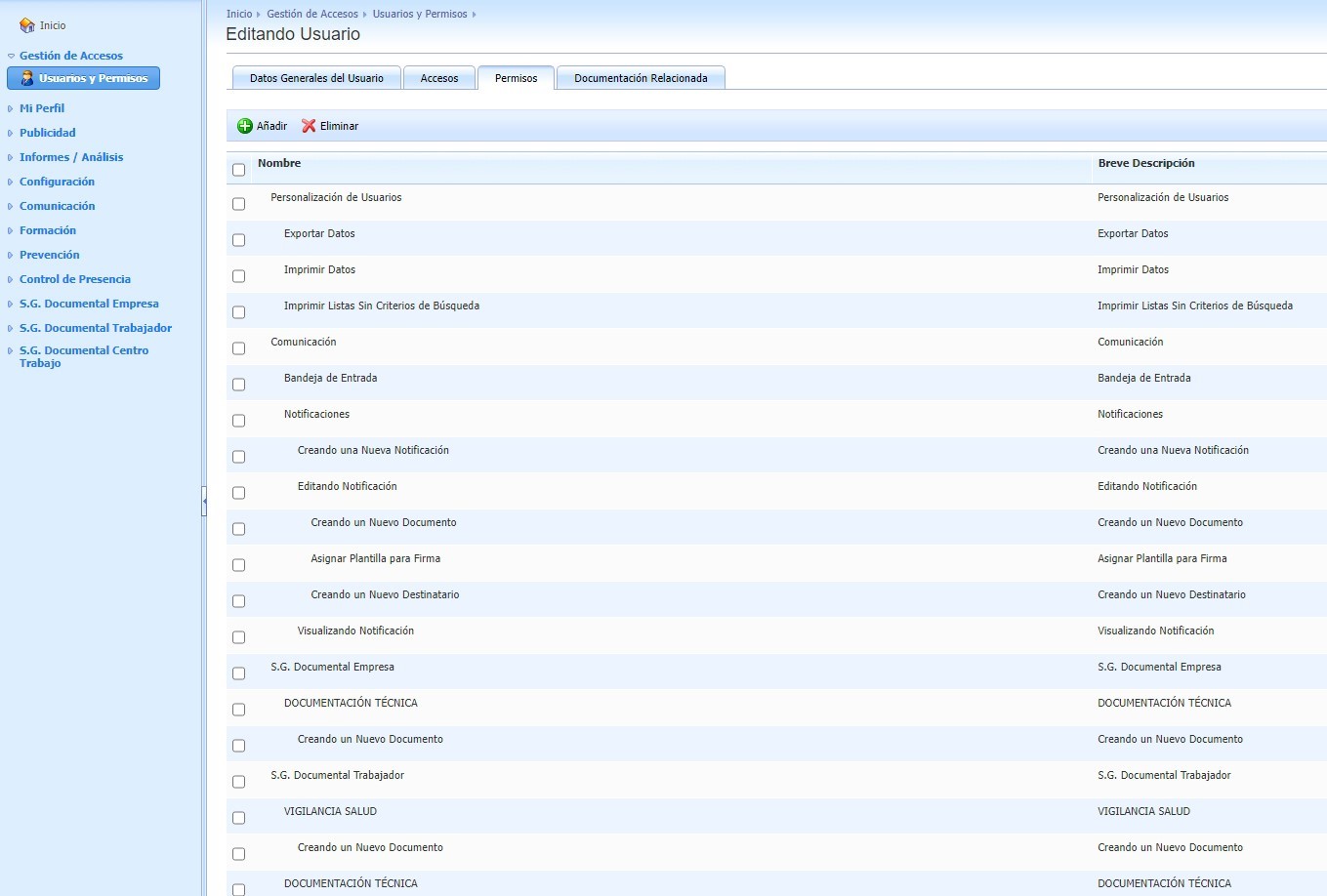Image resolution: width=1327 pixels, height=896 pixels.
Task: Check the Bandeja de Entrada row checkbox
Action: [x=239, y=385]
